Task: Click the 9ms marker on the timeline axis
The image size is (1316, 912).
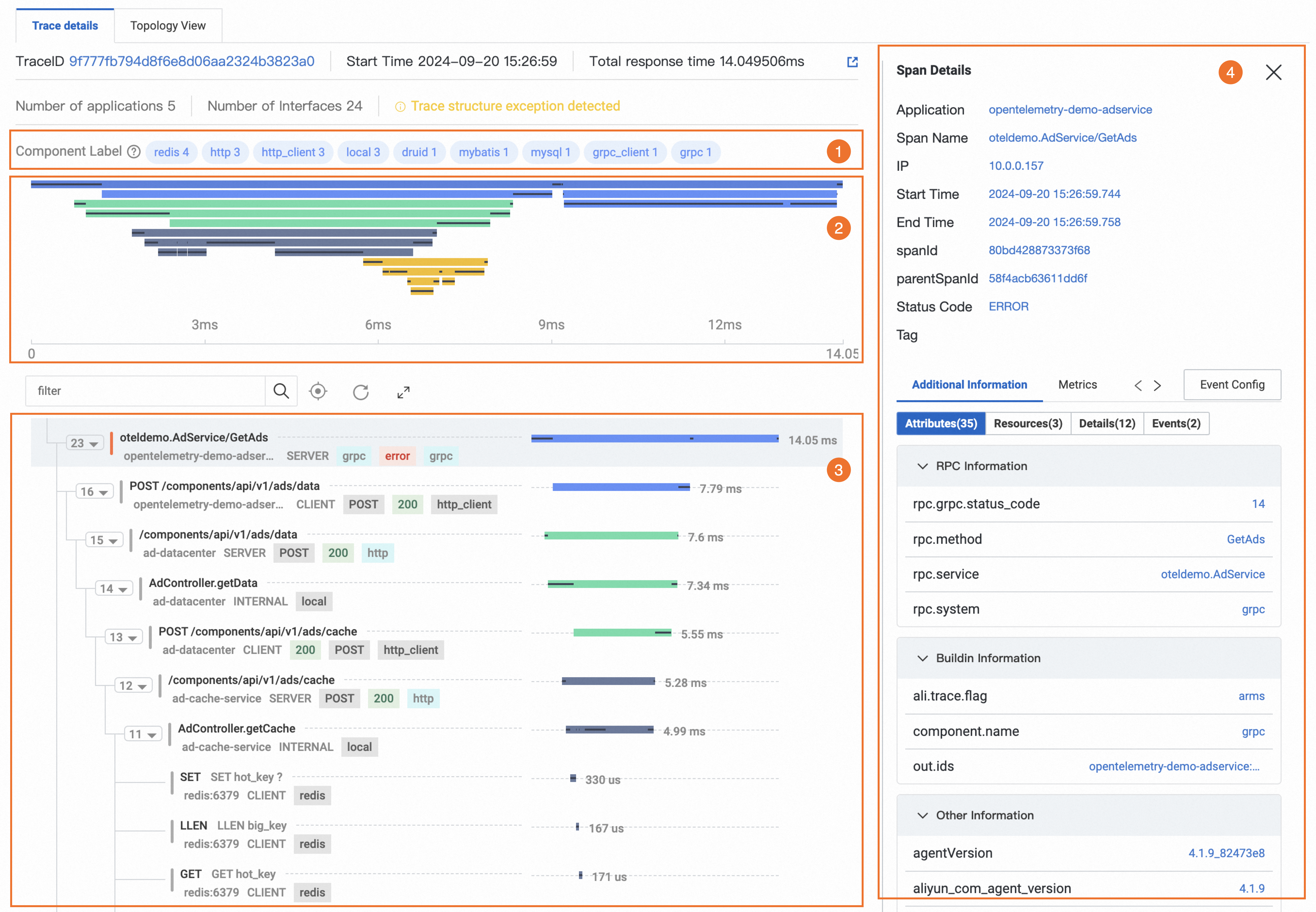Action: click(551, 325)
